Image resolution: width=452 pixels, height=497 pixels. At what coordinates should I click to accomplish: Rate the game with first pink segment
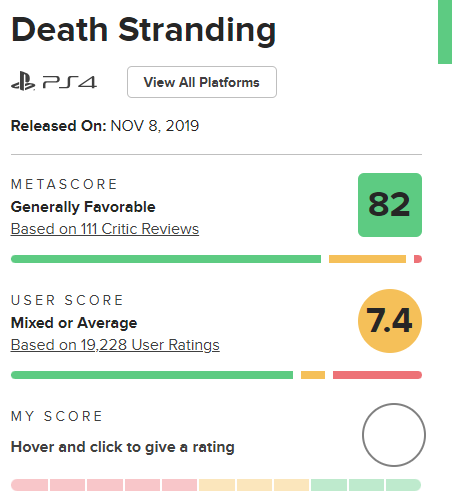pyautogui.click(x=30, y=485)
